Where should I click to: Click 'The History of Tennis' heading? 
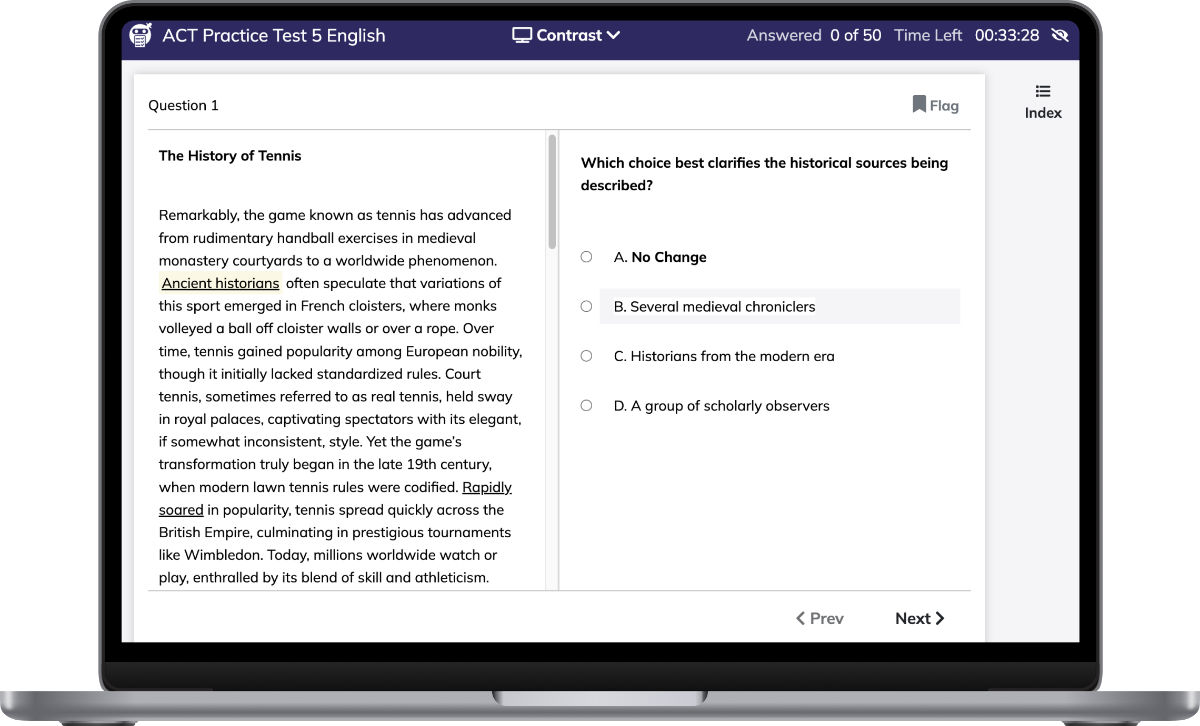[230, 155]
